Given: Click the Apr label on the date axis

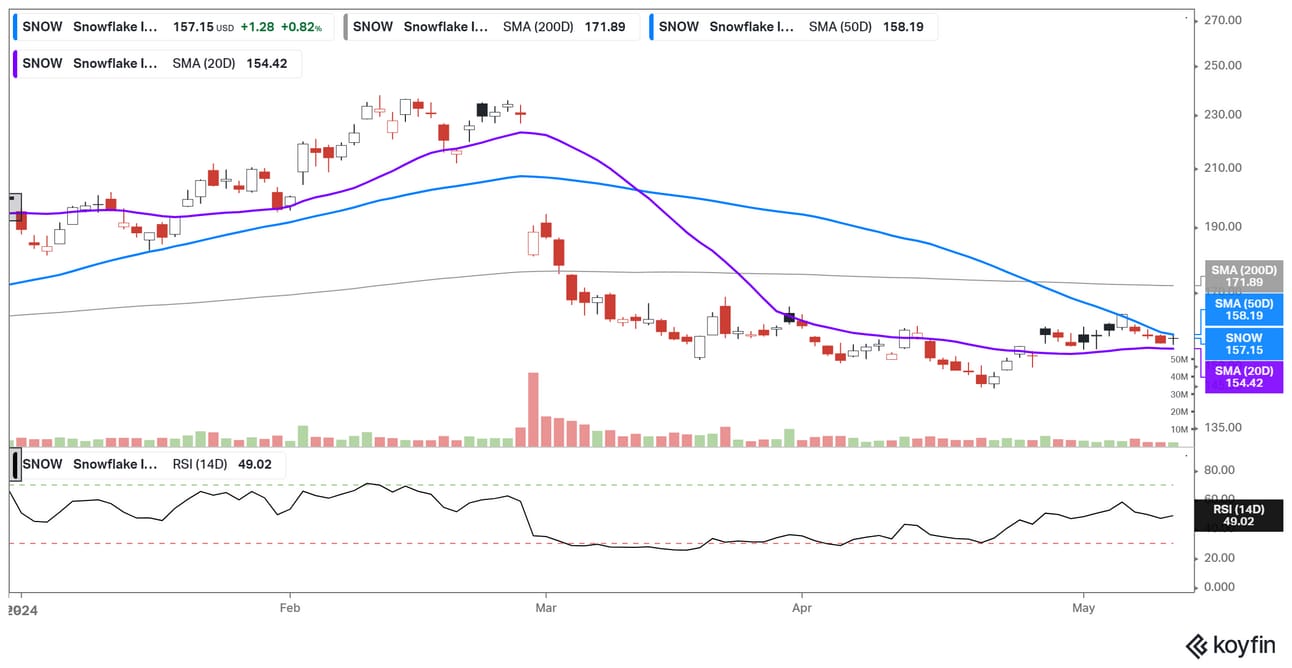Looking at the screenshot, I should click(800, 607).
